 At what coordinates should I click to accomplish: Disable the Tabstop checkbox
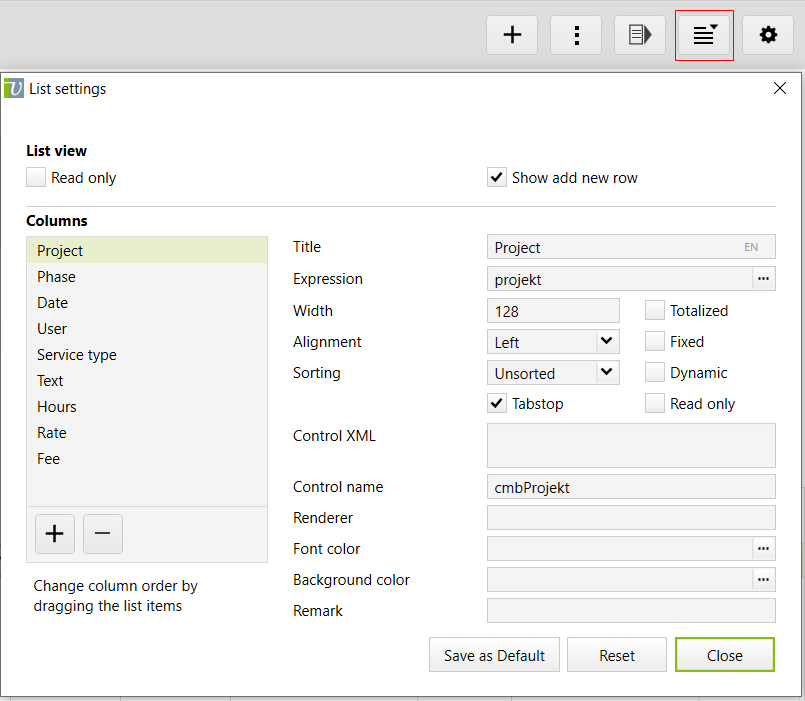(x=497, y=404)
